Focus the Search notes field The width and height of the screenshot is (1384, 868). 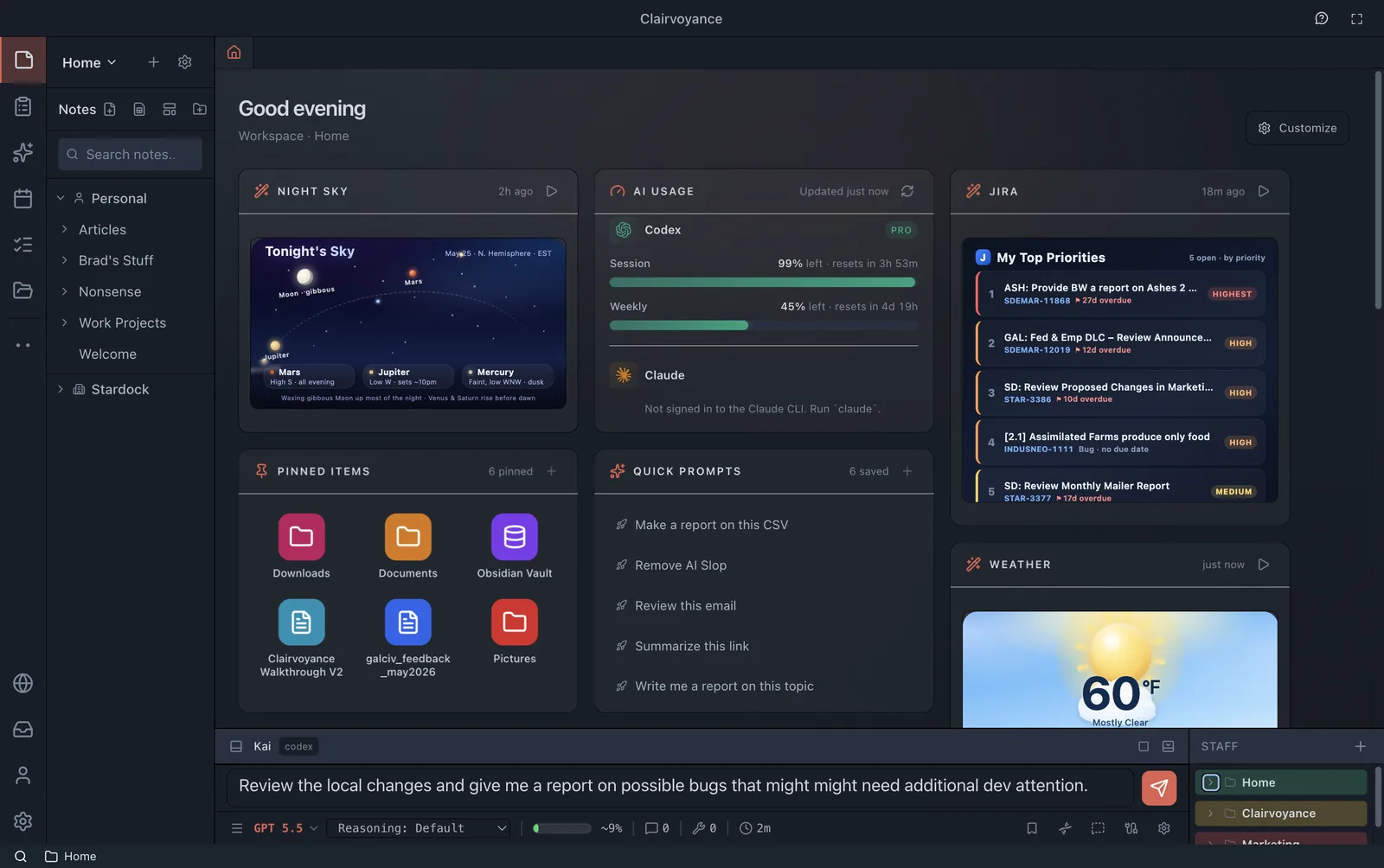(130, 154)
